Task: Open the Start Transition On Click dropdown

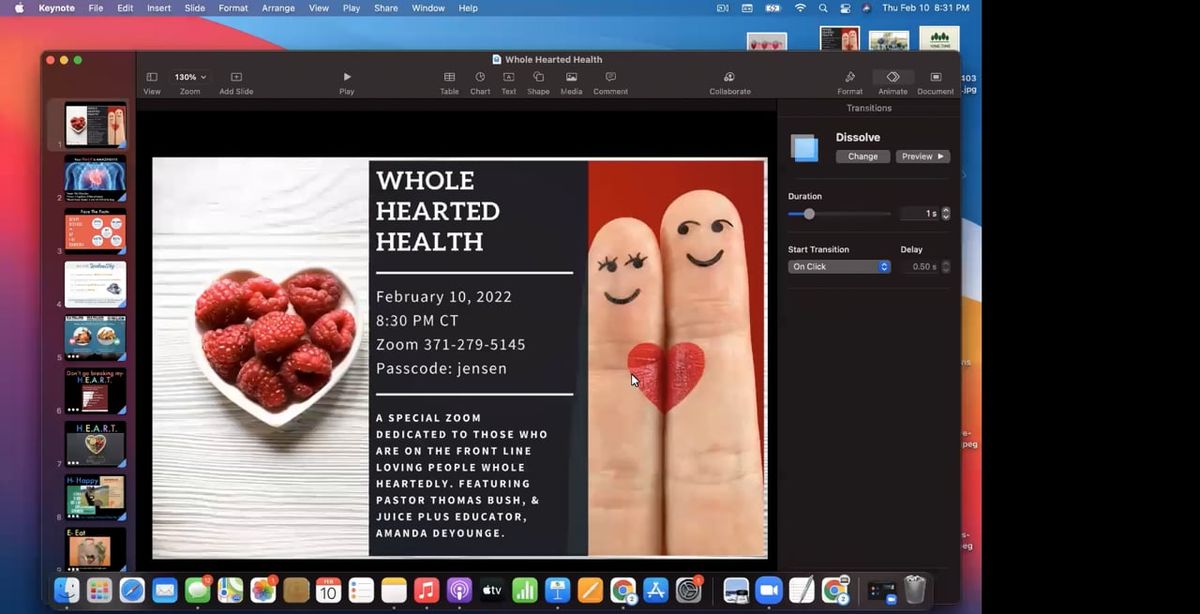Action: (x=839, y=267)
